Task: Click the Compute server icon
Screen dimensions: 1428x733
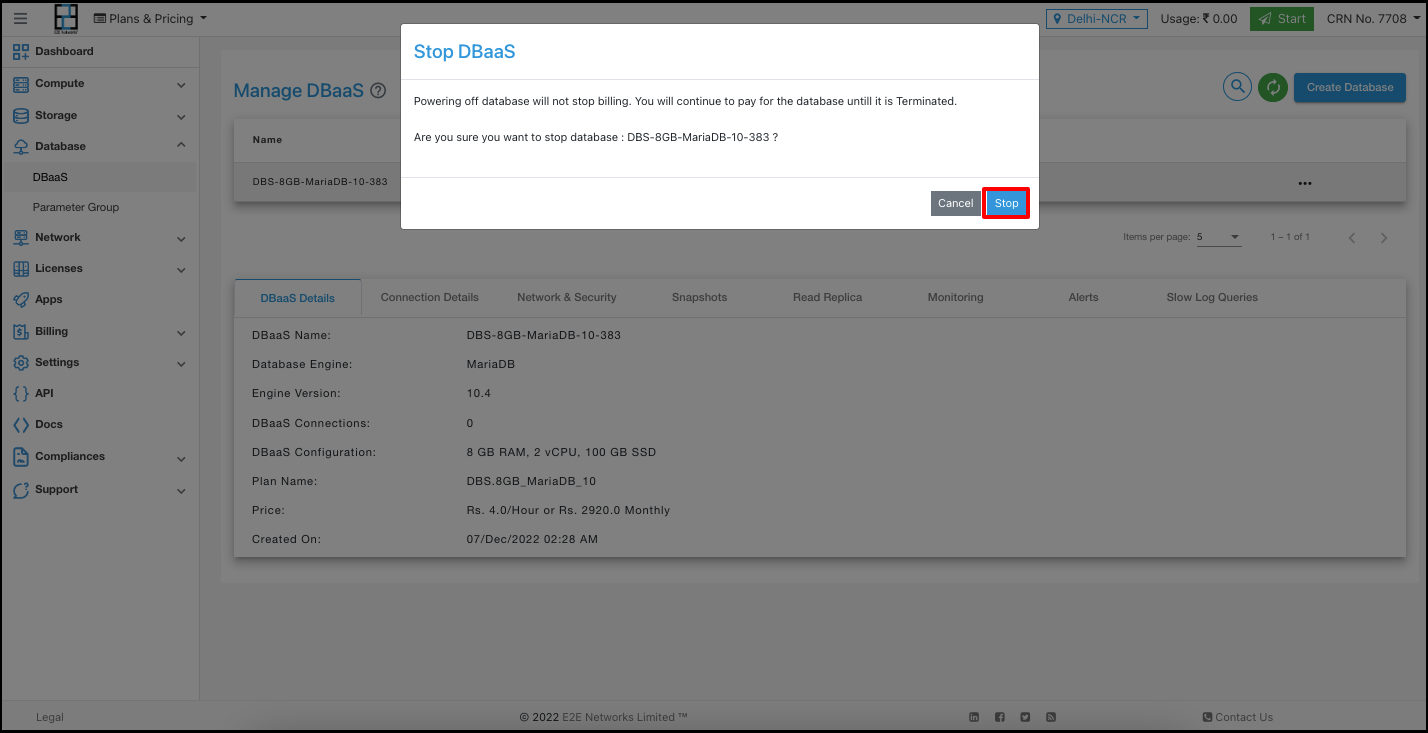Action: (21, 84)
